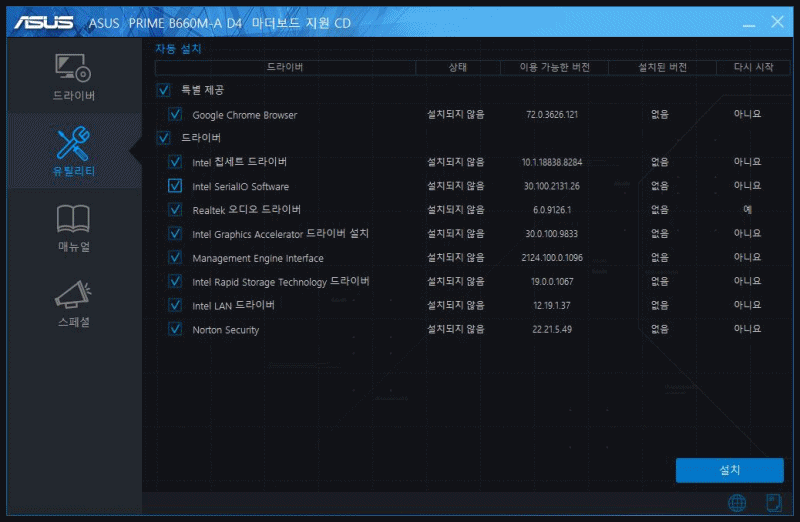Select the 유틸리티 wrench icon
The image size is (800, 522).
tap(73, 143)
